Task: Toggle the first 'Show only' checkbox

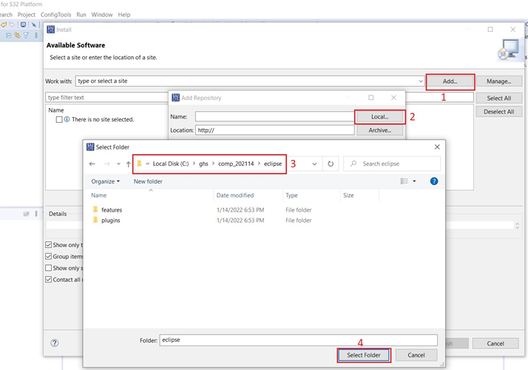Action: coord(48,245)
